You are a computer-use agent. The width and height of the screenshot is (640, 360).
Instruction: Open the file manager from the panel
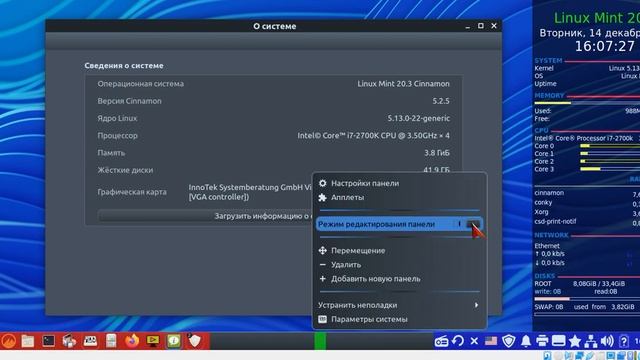click(x=28, y=341)
